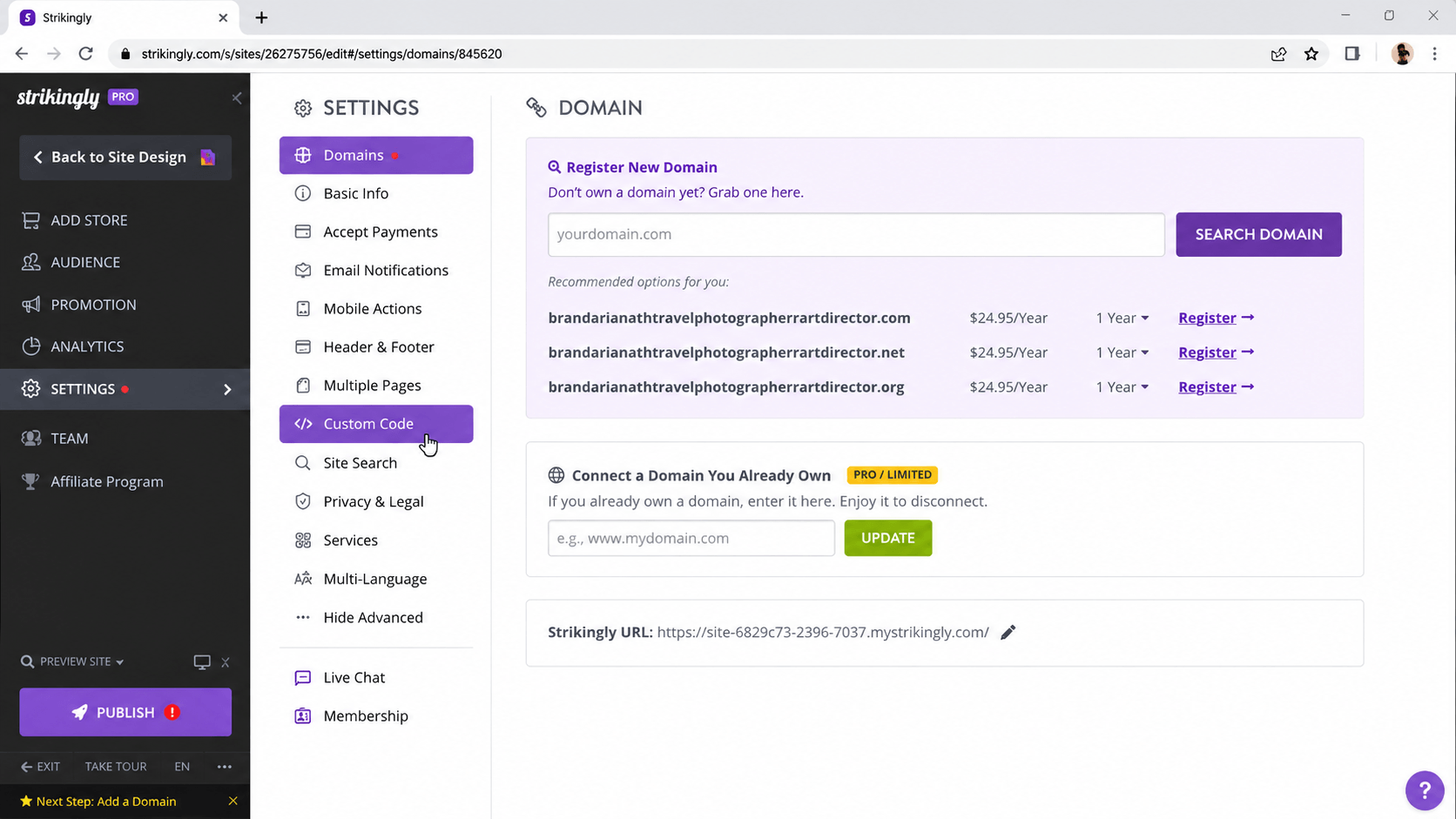Expand the SETTINGS chevron arrow
This screenshot has height=819, width=1456.
227,389
